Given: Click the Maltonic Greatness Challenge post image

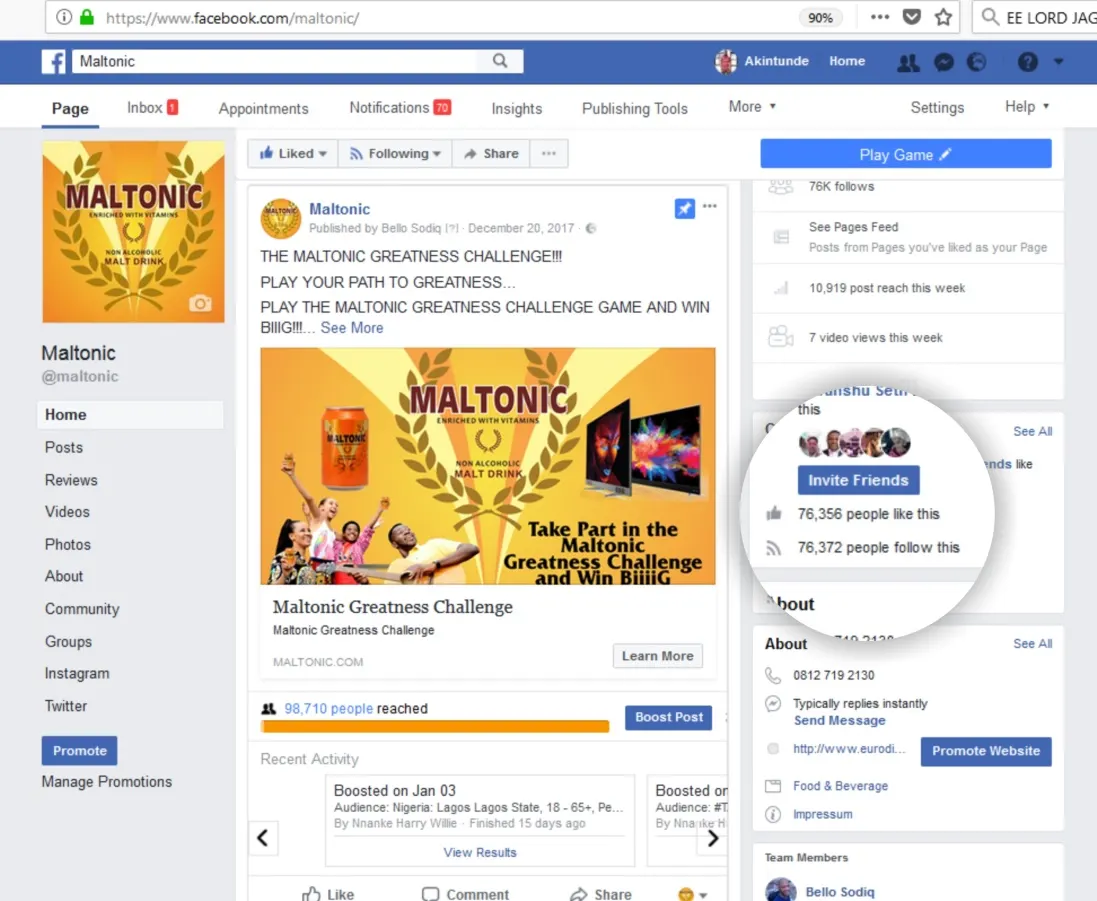Looking at the screenshot, I should point(488,466).
